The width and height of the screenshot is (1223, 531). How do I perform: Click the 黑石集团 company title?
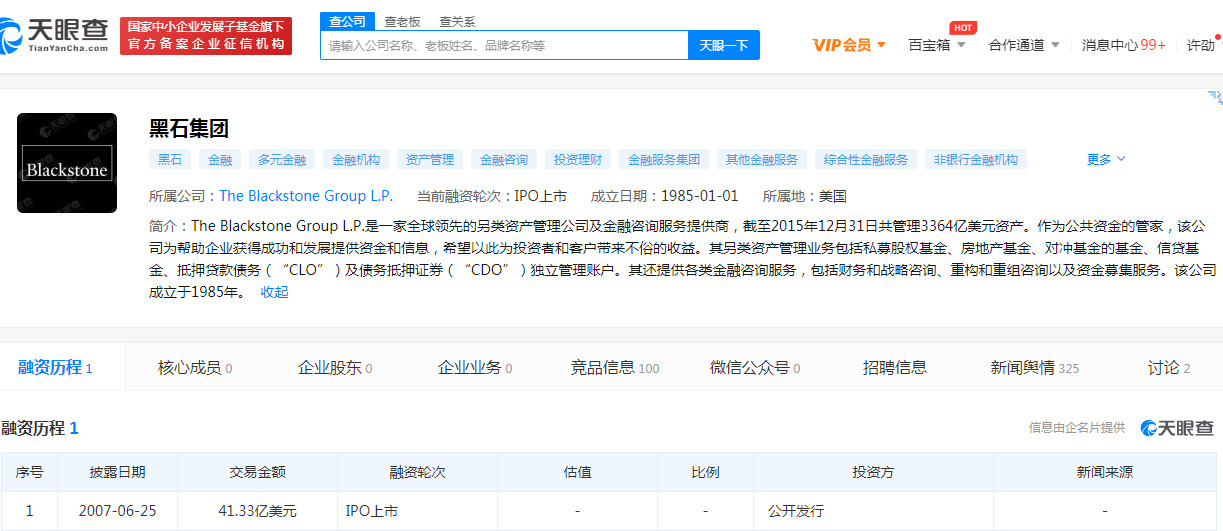[189, 128]
